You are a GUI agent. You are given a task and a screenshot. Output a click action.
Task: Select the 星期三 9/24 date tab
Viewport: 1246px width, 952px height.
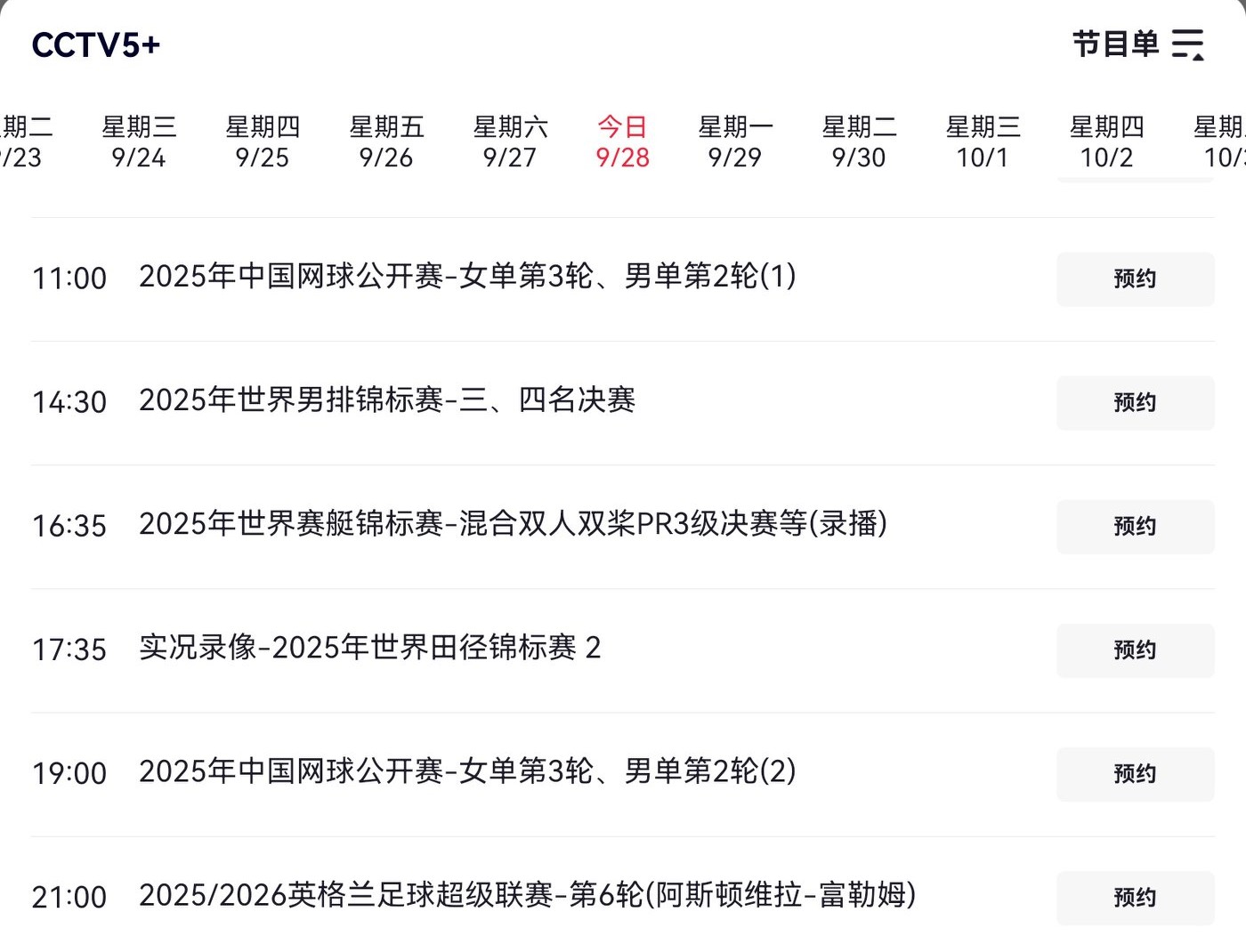(139, 142)
